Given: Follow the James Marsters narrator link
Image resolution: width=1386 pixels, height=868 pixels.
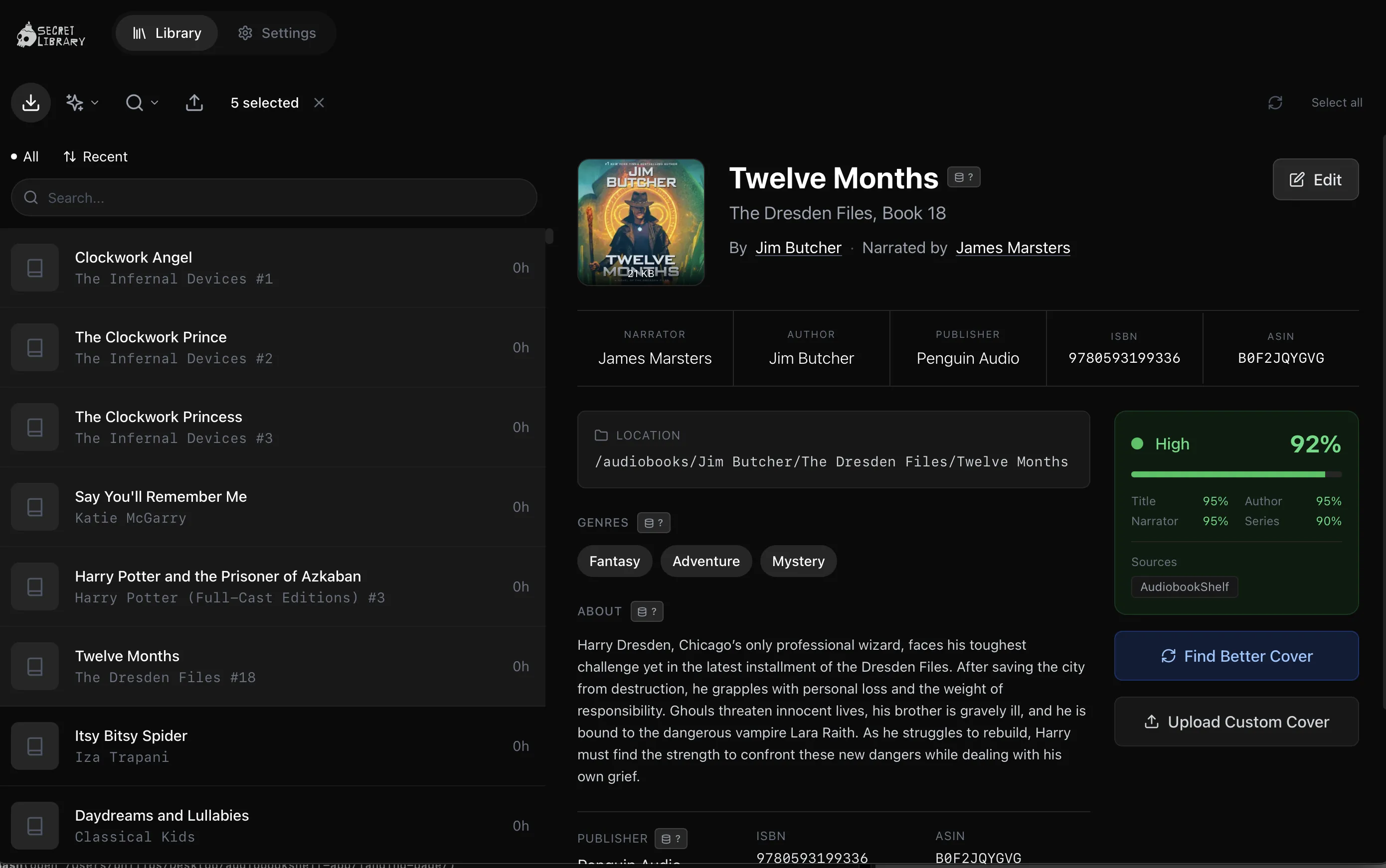Looking at the screenshot, I should pyautogui.click(x=1013, y=248).
